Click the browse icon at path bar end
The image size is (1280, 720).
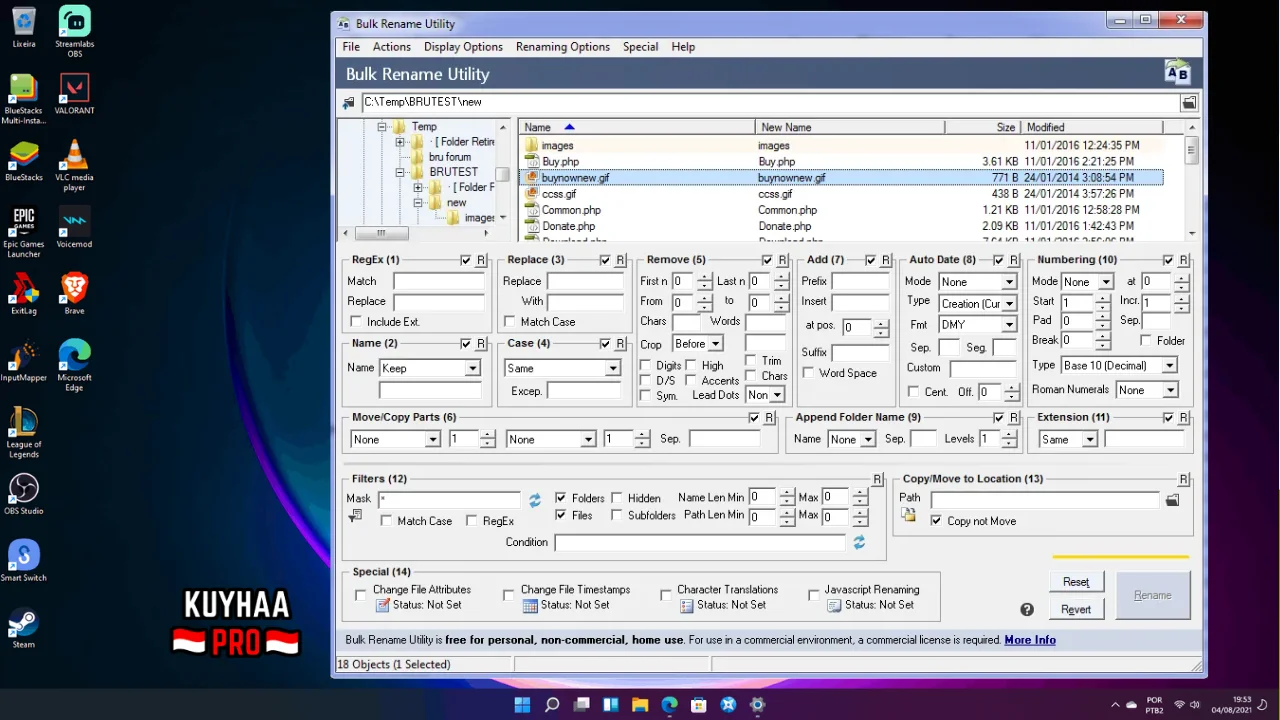pos(1189,103)
